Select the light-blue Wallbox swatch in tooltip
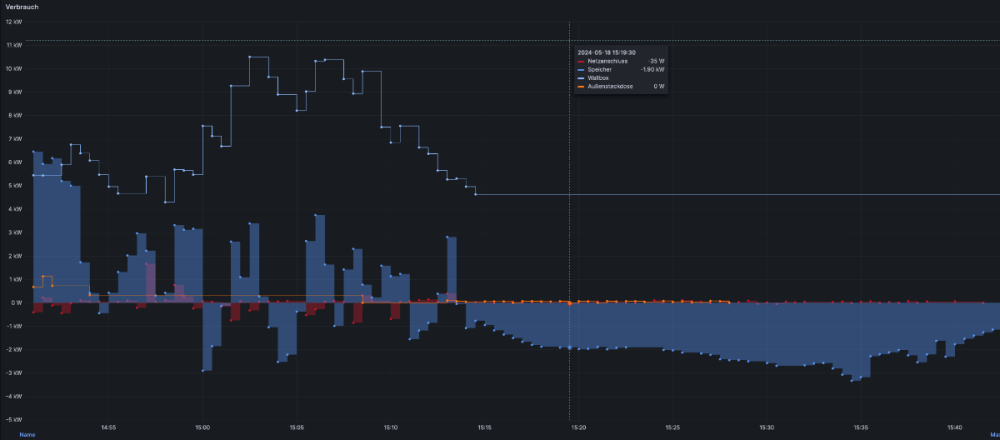Image resolution: width=1000 pixels, height=440 pixels. [x=581, y=78]
